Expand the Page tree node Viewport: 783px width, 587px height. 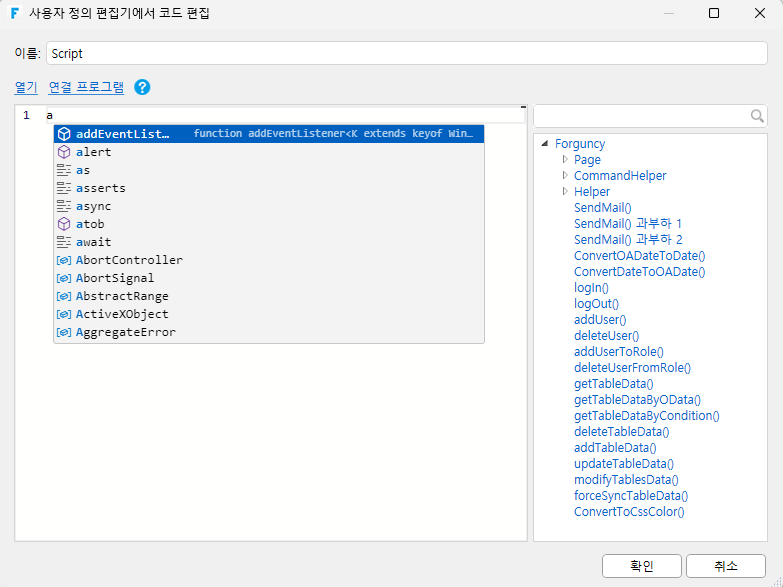[565, 159]
